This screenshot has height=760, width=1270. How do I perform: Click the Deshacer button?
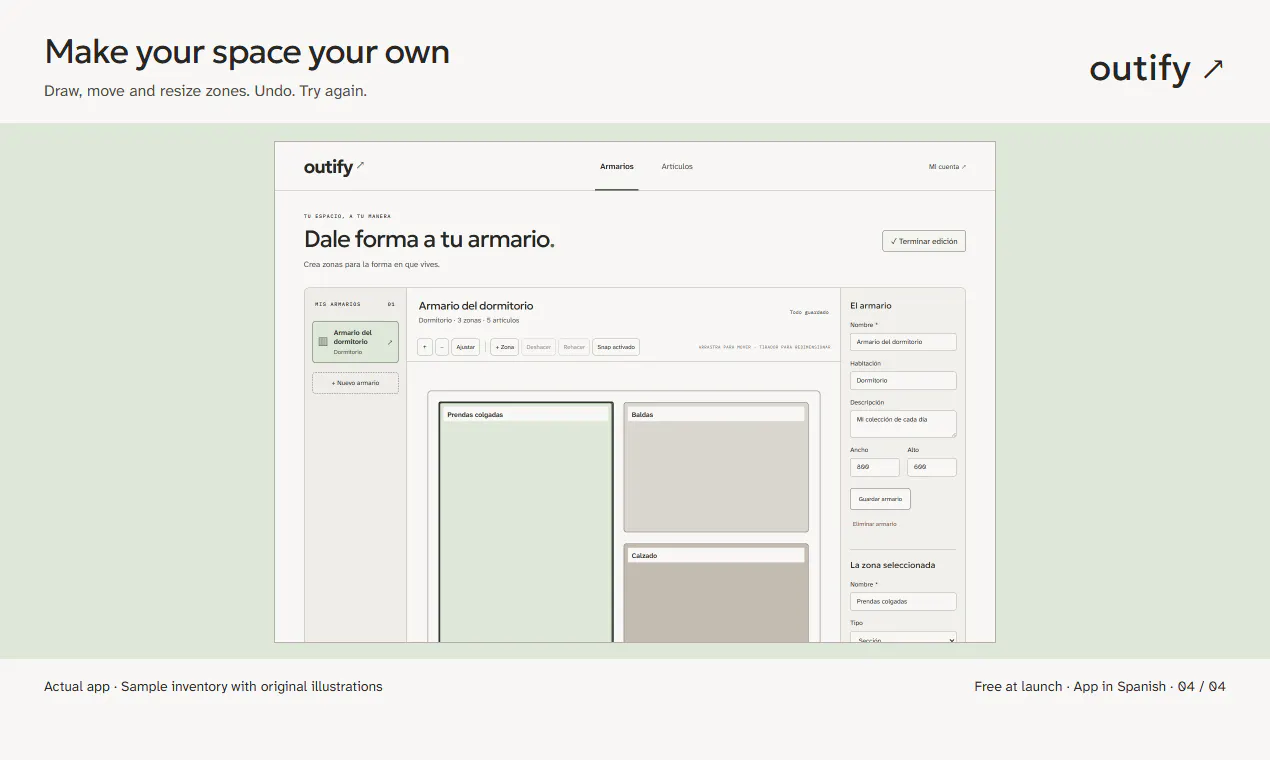coord(538,347)
